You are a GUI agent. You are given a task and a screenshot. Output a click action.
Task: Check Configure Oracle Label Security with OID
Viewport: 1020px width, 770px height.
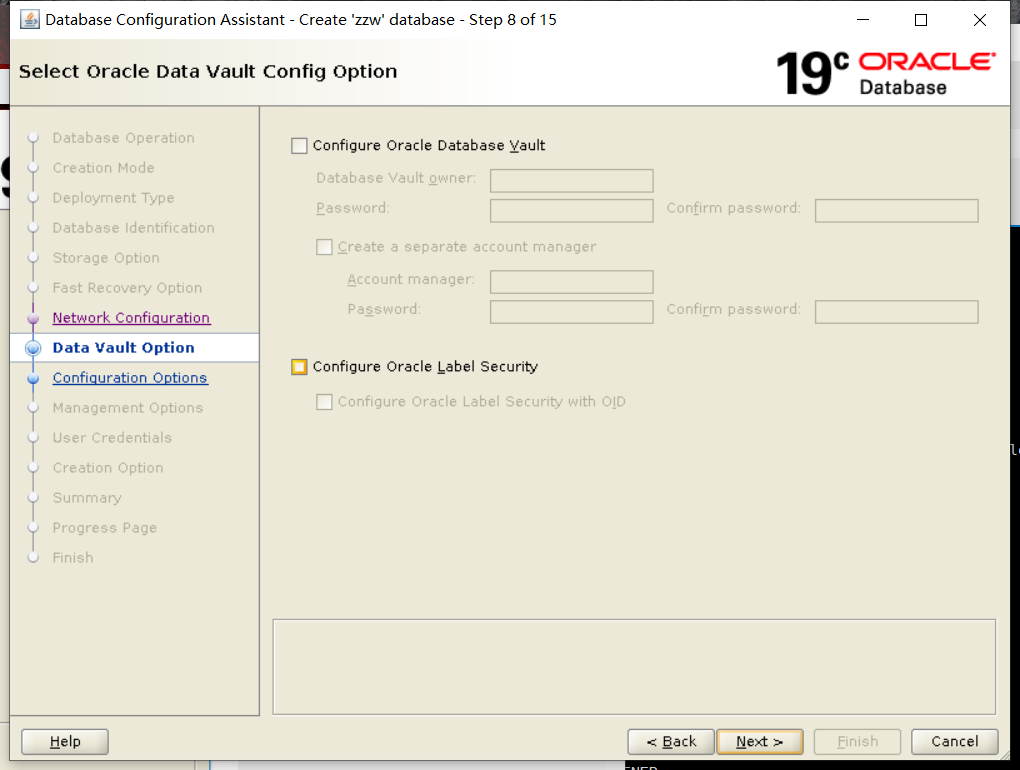click(324, 402)
